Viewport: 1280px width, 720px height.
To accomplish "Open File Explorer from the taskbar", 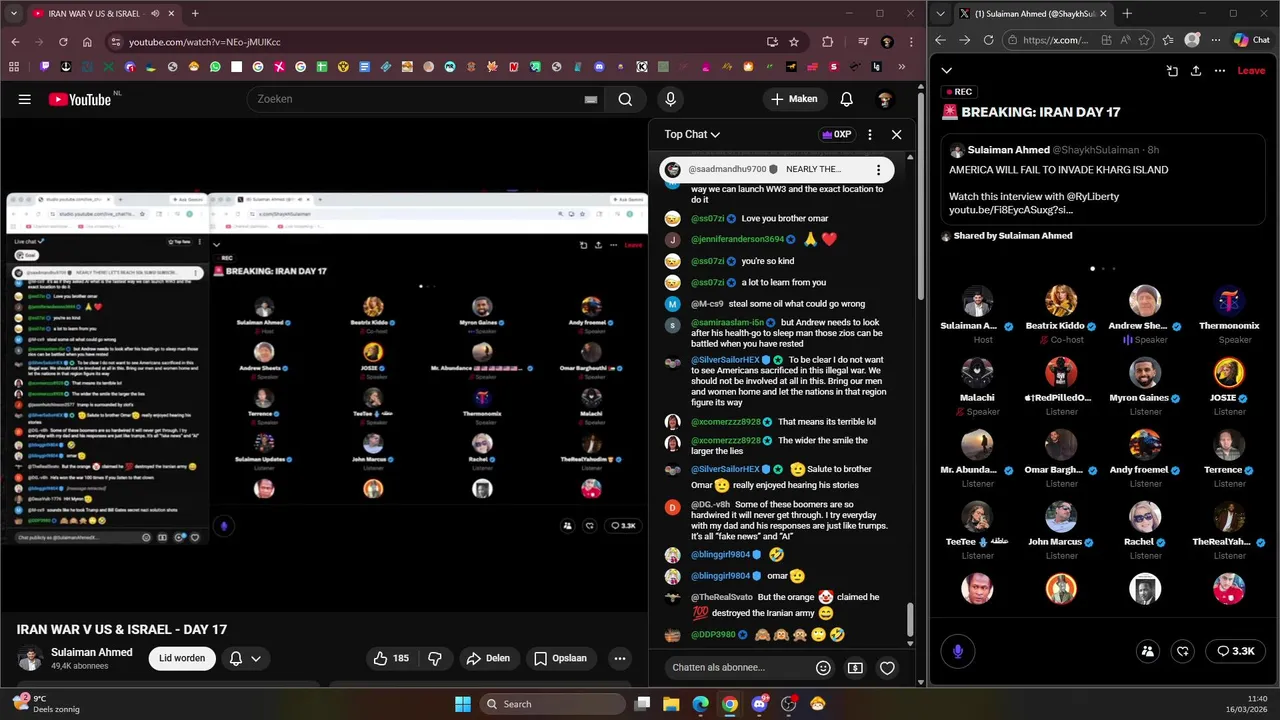I will (671, 704).
